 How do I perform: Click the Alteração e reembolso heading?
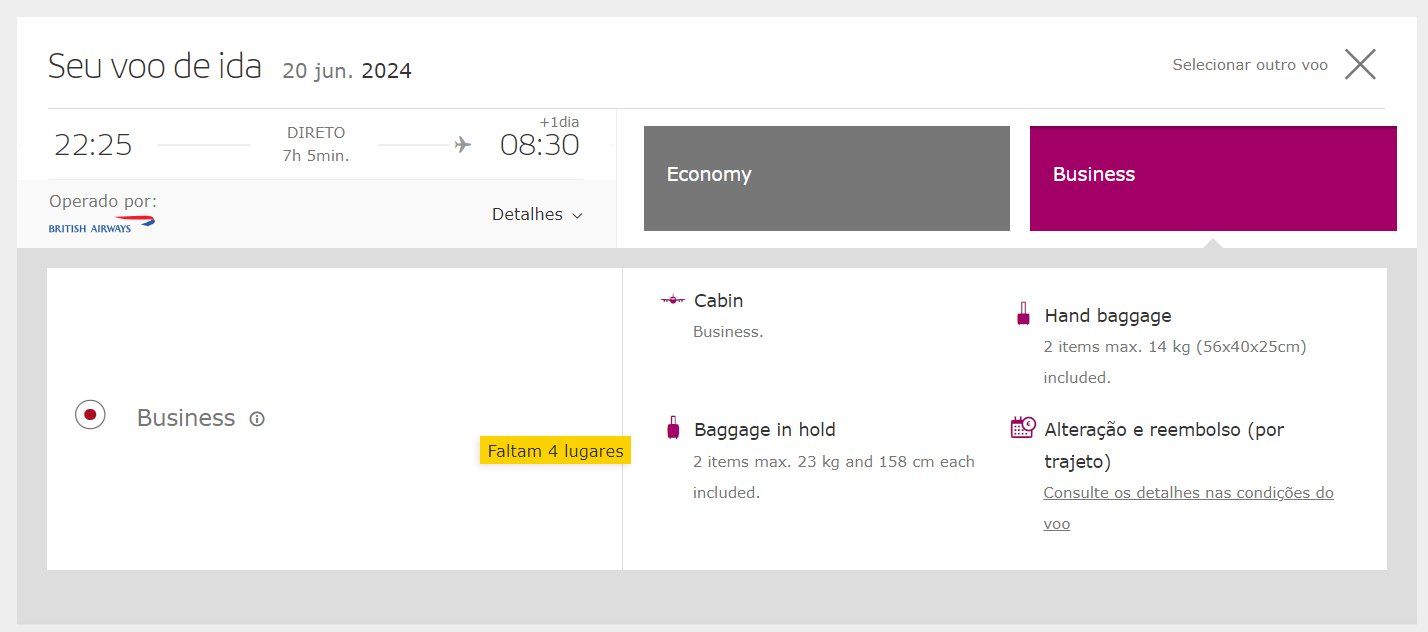1164,445
